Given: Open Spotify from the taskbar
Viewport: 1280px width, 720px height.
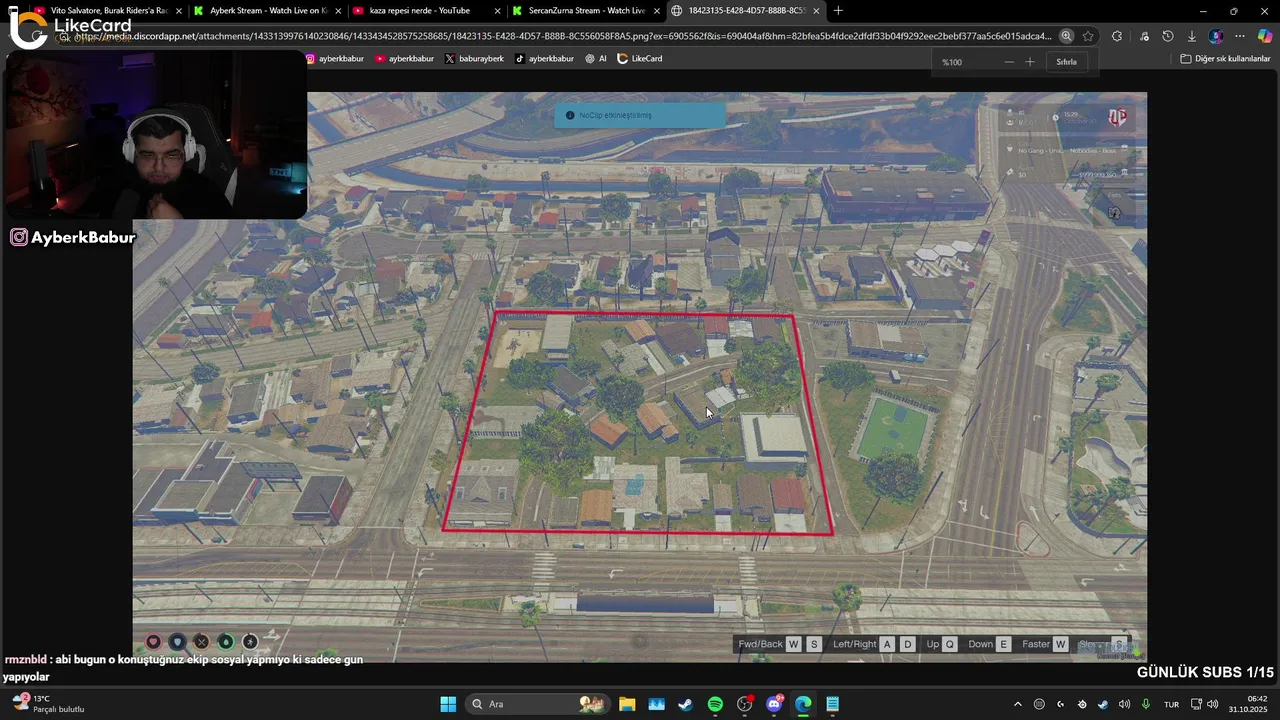Looking at the screenshot, I should point(715,704).
